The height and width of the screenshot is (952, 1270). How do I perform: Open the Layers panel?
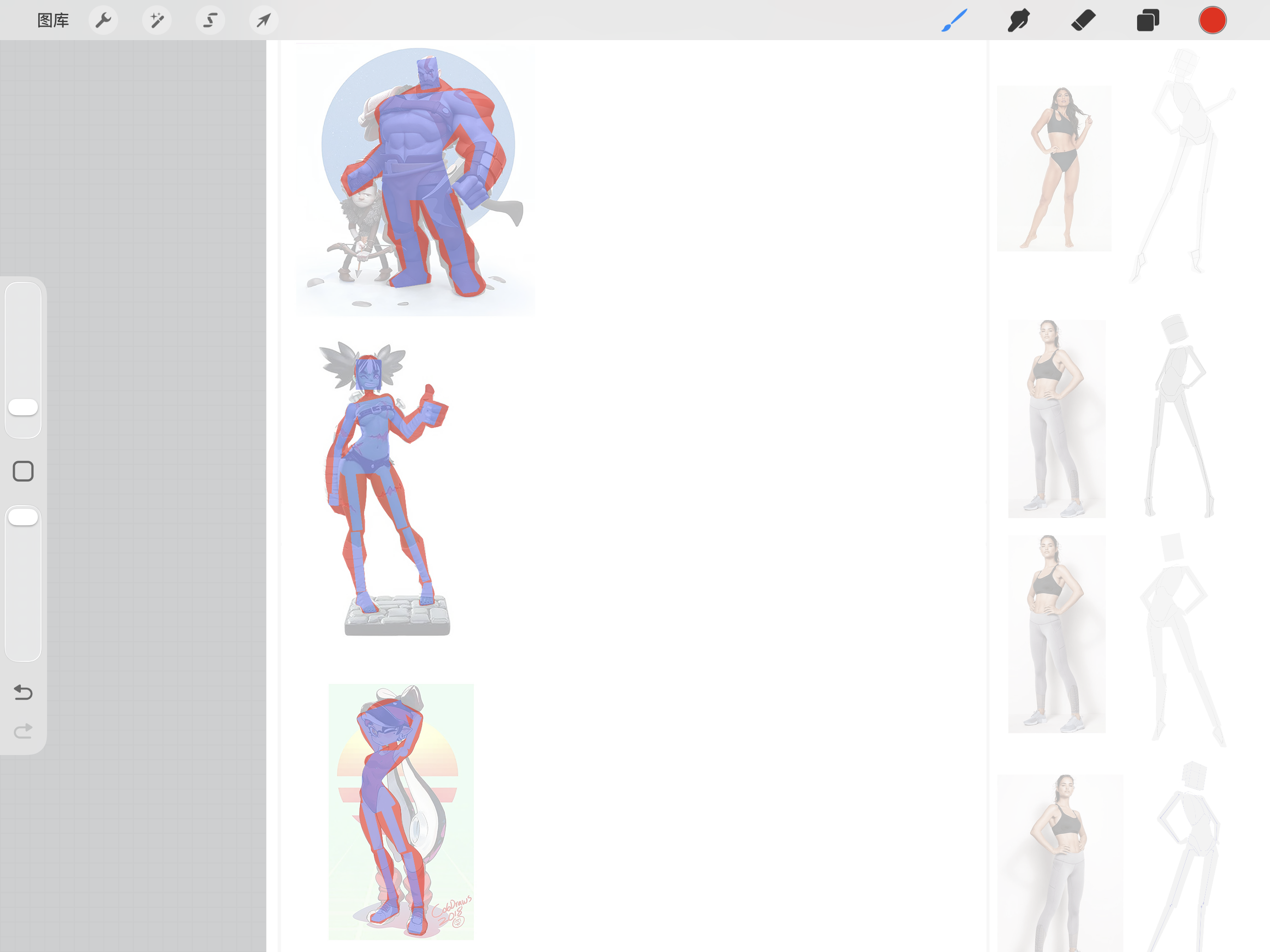pyautogui.click(x=1148, y=21)
